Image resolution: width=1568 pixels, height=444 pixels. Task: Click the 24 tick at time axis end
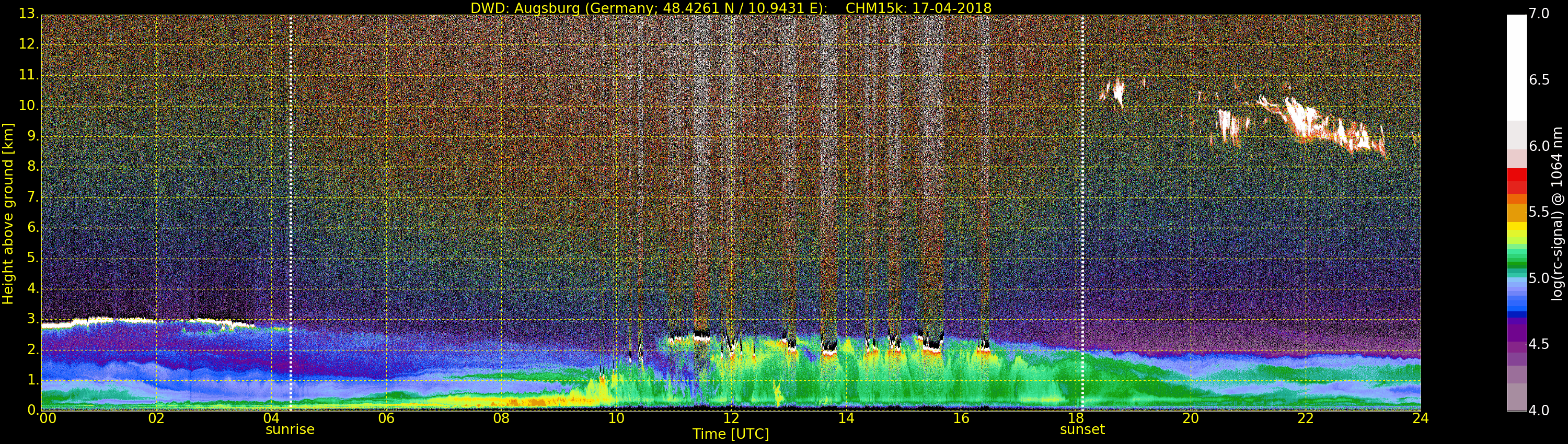point(1420,418)
